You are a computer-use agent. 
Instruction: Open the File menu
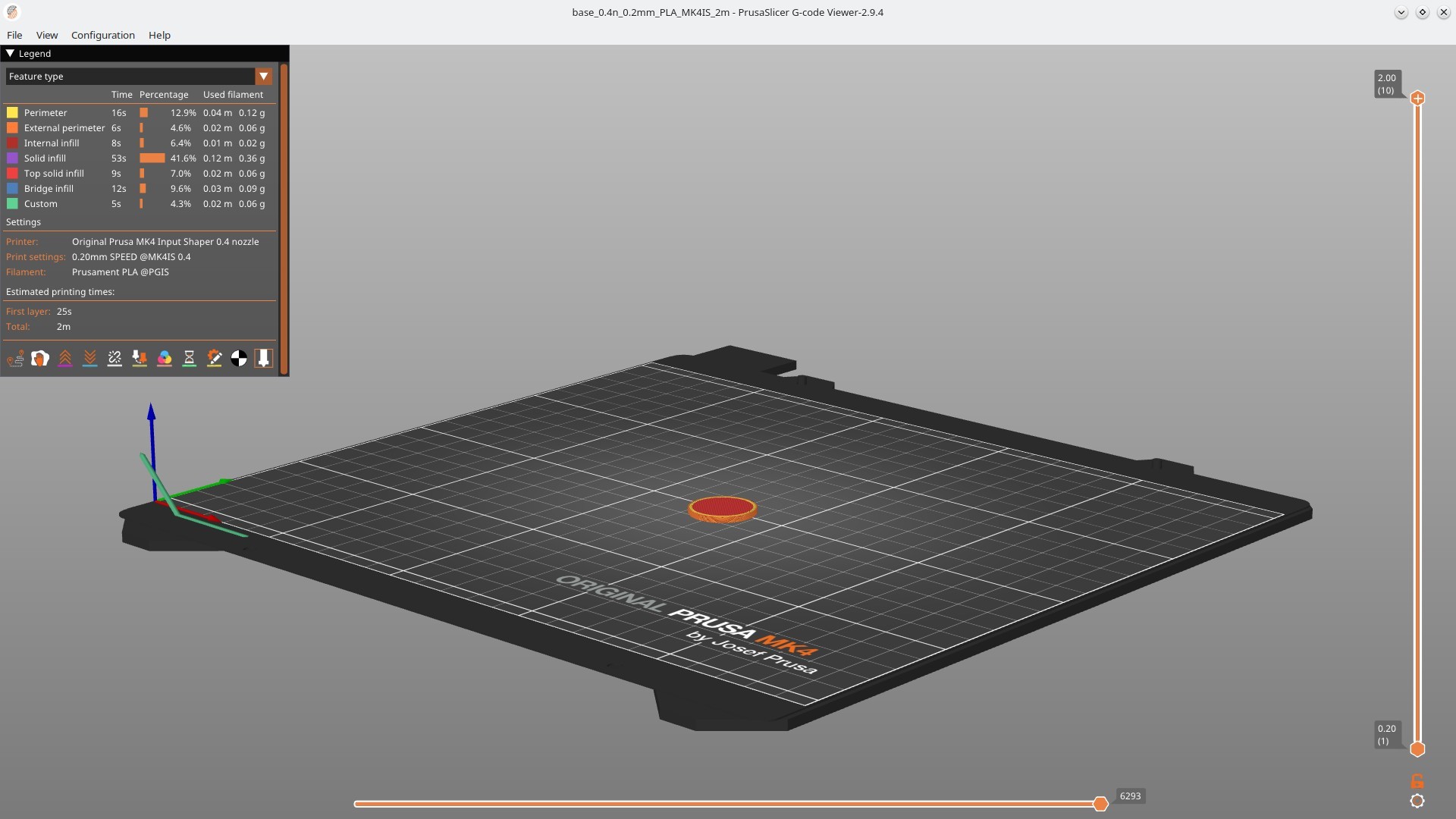click(14, 35)
